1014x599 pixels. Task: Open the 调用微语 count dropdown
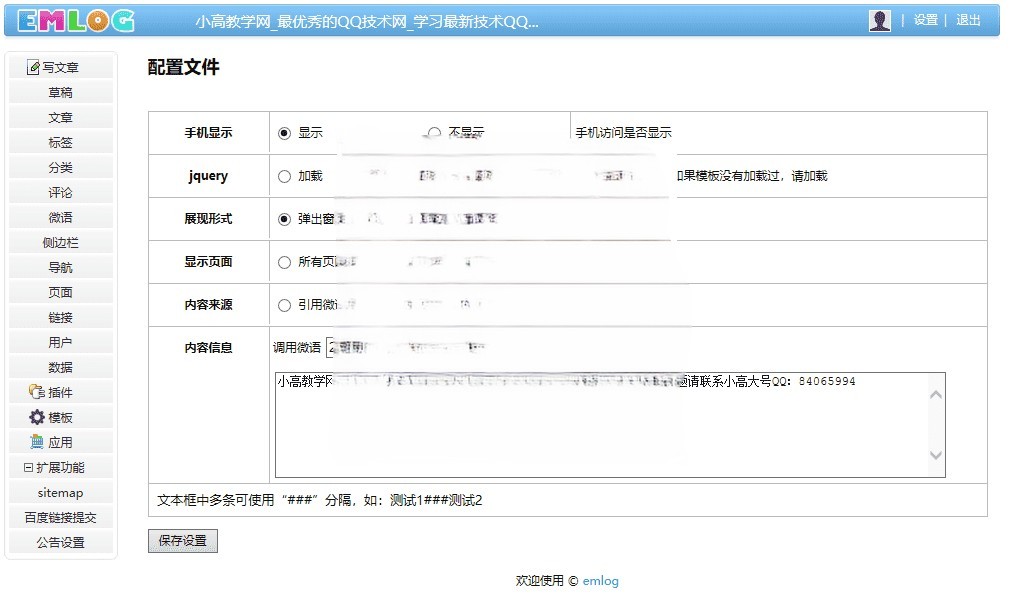coord(333,348)
